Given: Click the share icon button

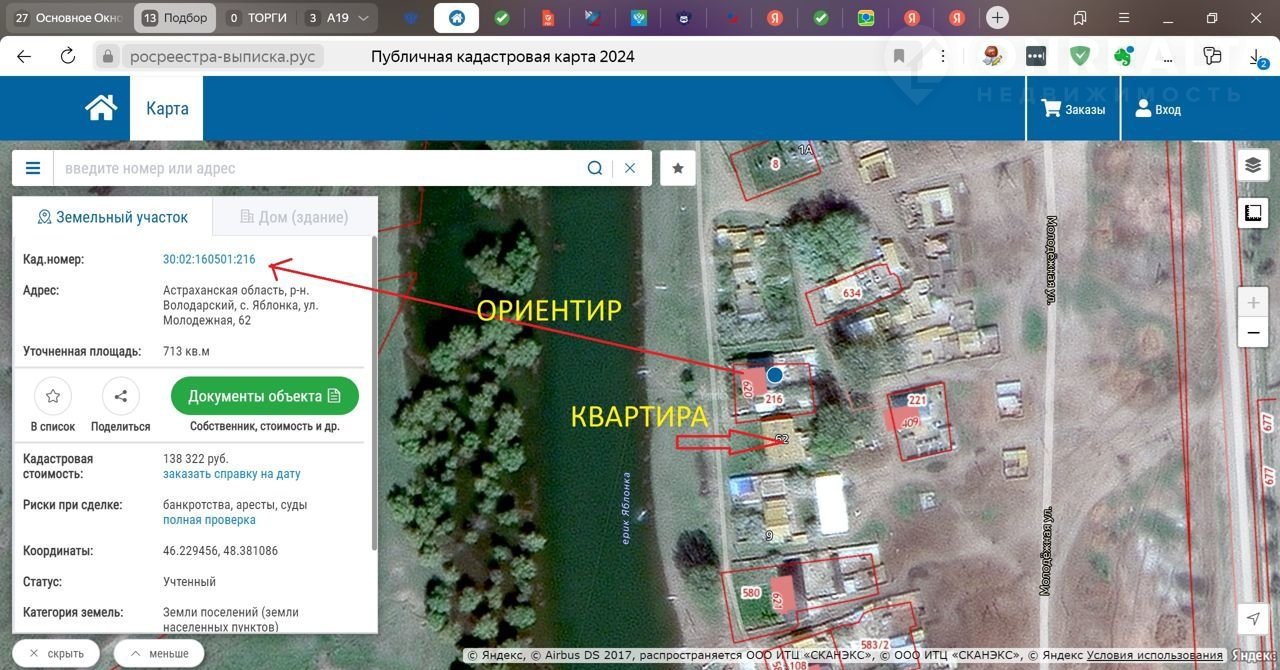Looking at the screenshot, I should (x=120, y=396).
